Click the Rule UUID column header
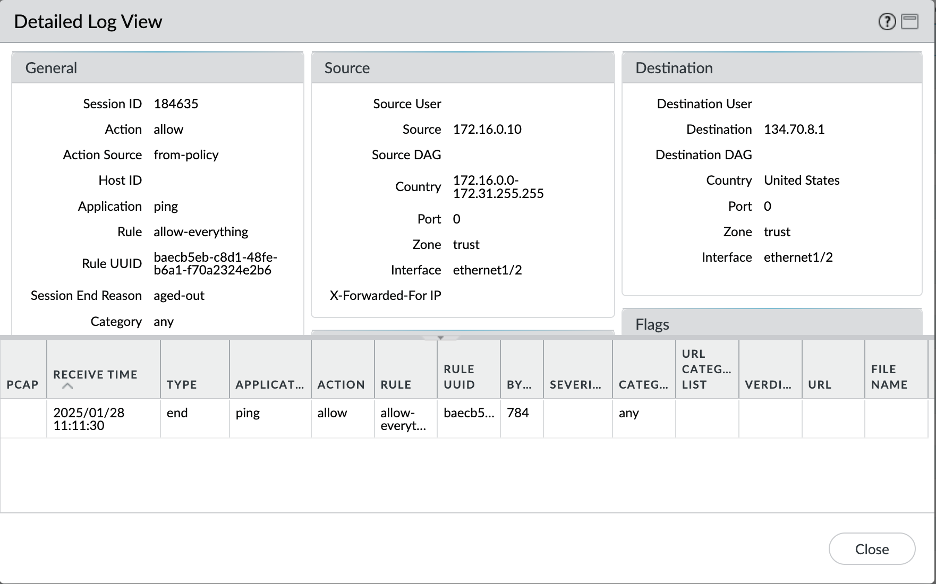The width and height of the screenshot is (936, 584). tap(459, 377)
